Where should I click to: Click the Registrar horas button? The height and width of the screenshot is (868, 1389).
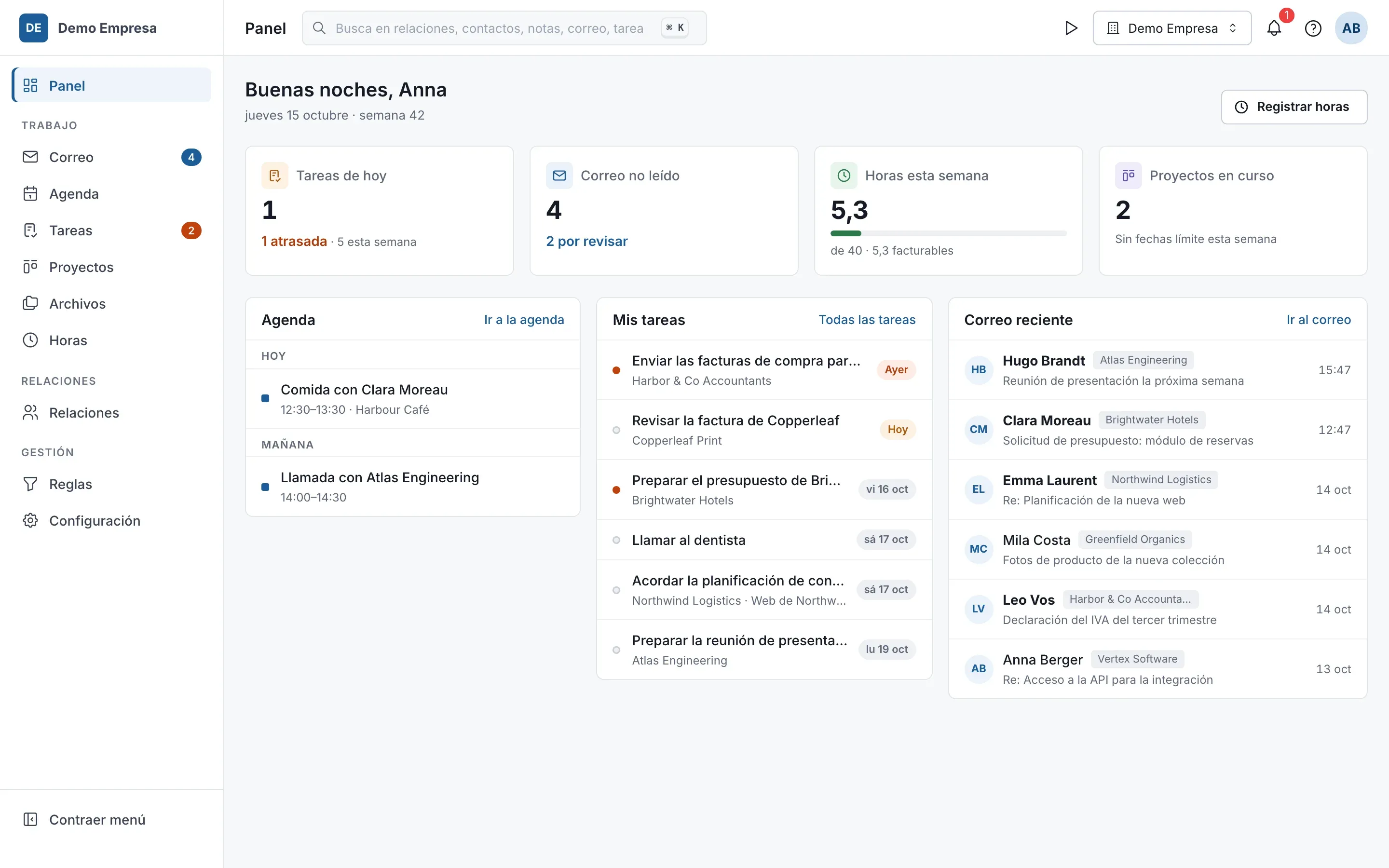[x=1294, y=107]
